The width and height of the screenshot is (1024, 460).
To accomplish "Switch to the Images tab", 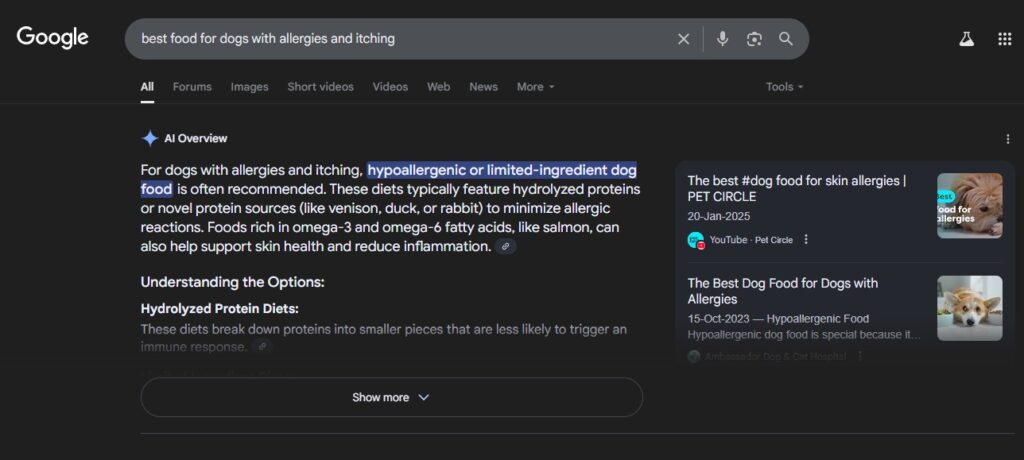I will click(x=249, y=87).
